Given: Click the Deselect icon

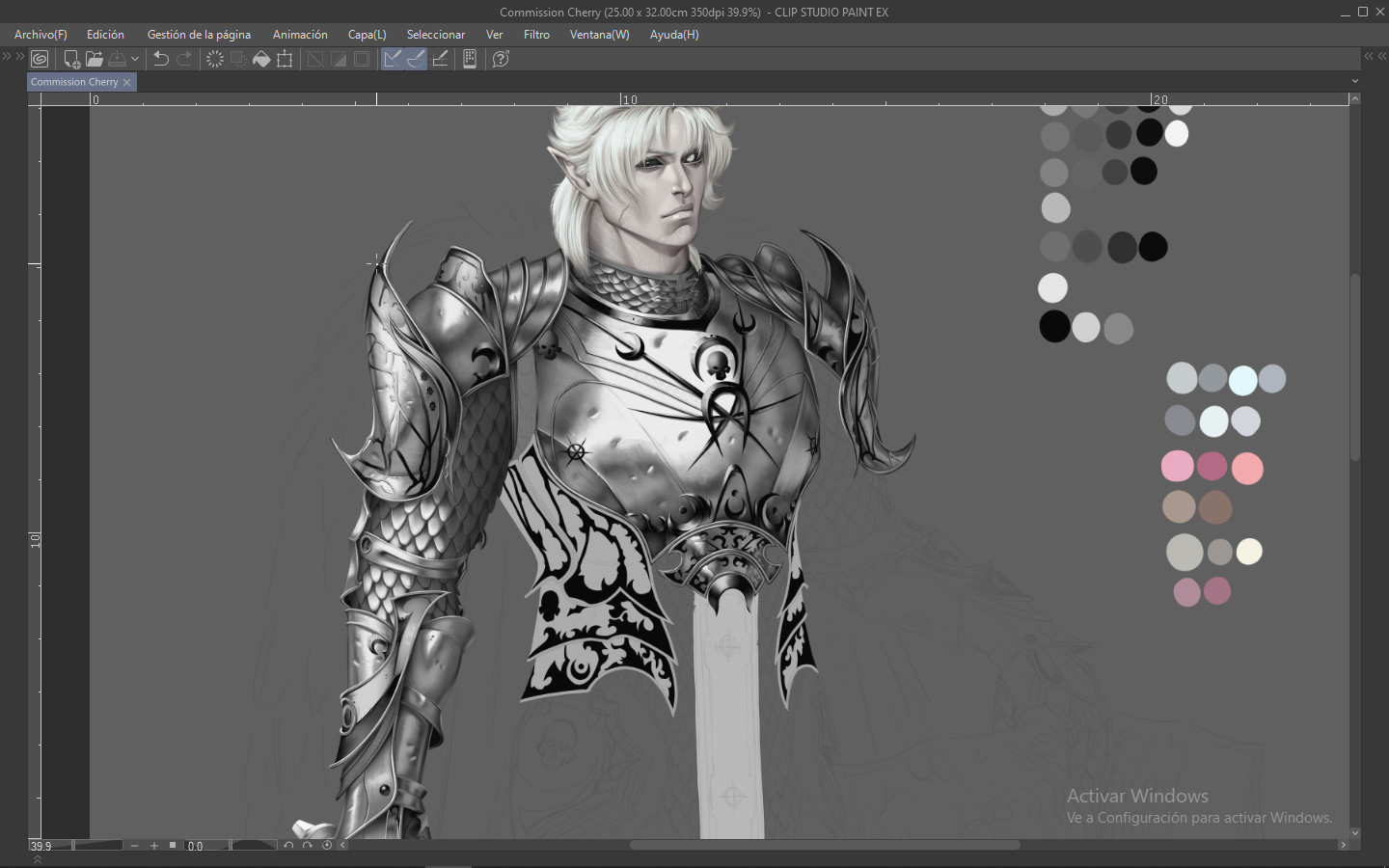Looking at the screenshot, I should pos(315,59).
